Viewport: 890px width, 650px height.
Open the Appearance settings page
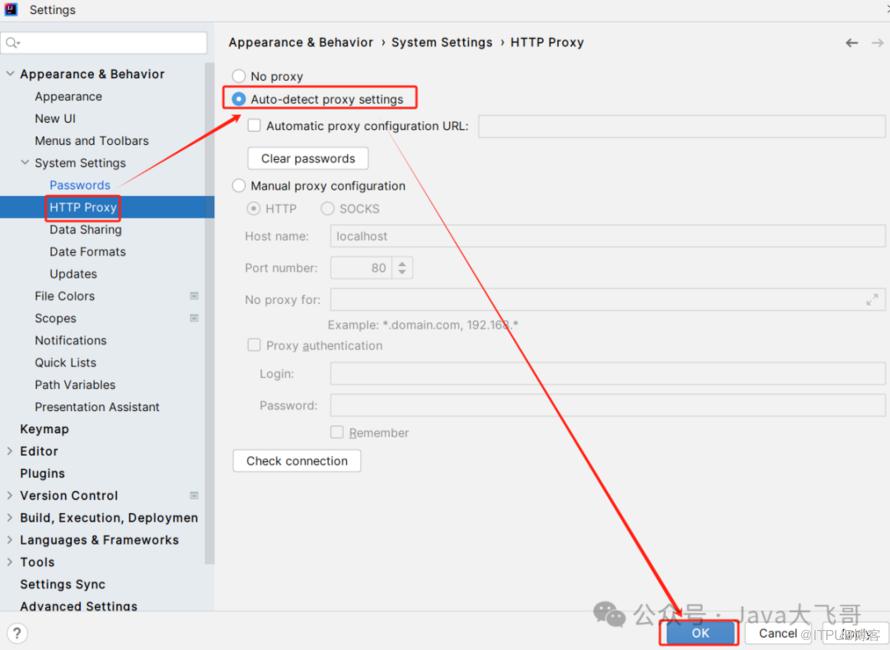tap(68, 97)
